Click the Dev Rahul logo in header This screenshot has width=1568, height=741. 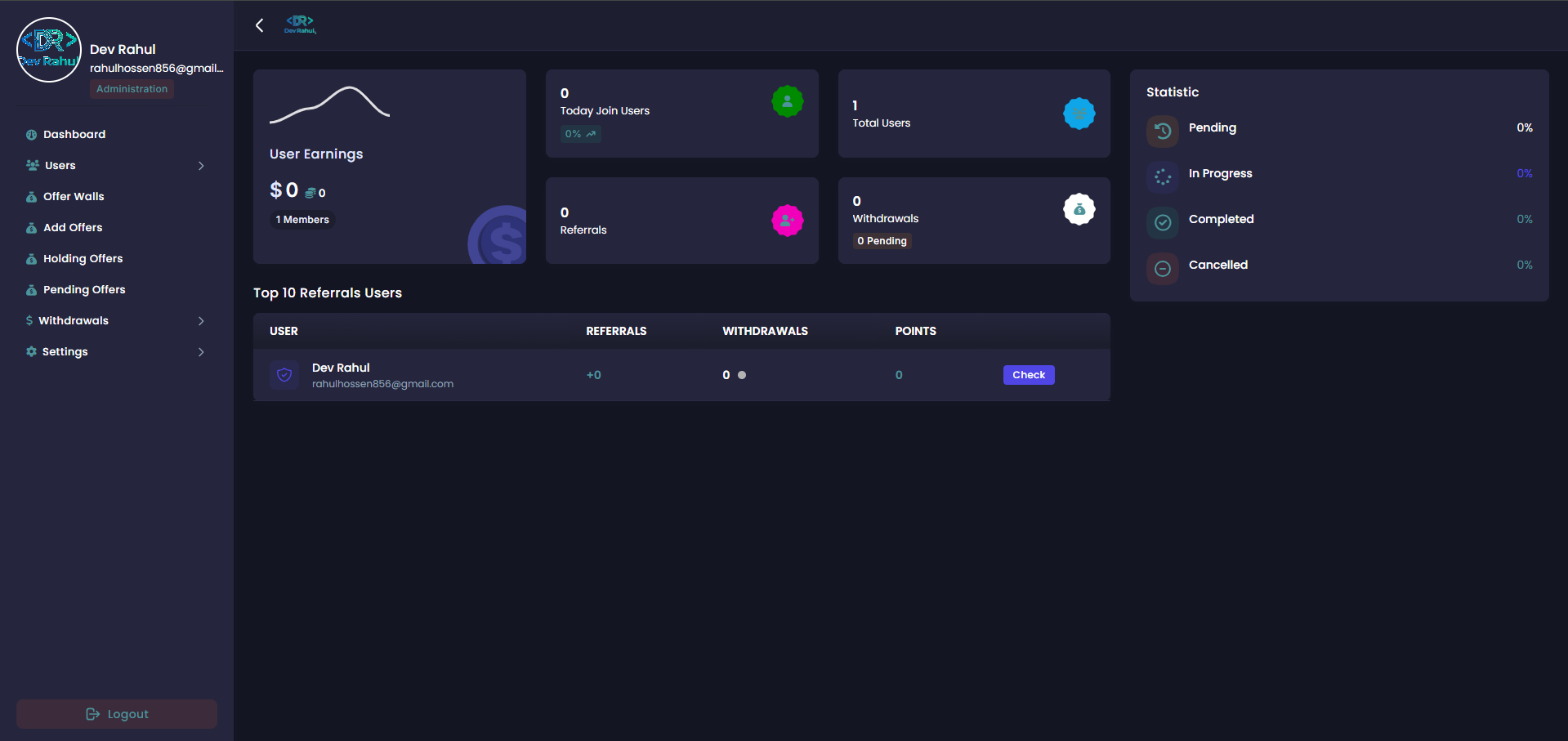click(300, 25)
